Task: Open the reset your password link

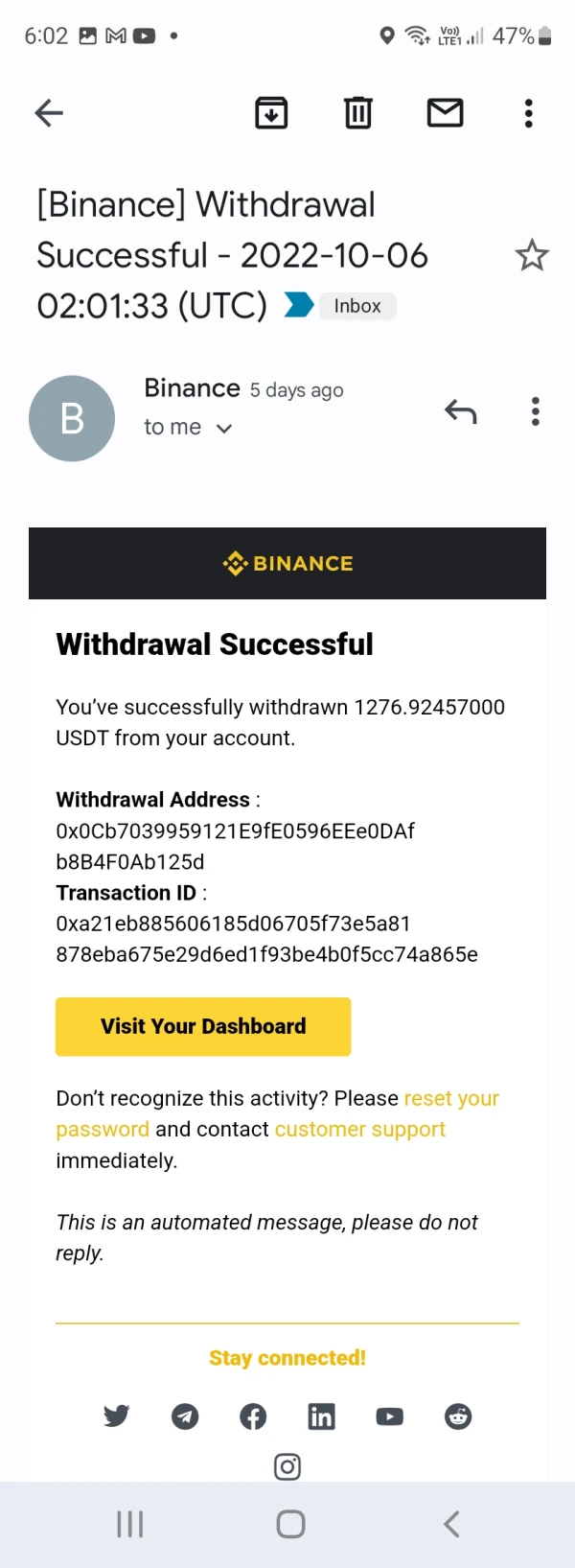Action: pos(451,1099)
